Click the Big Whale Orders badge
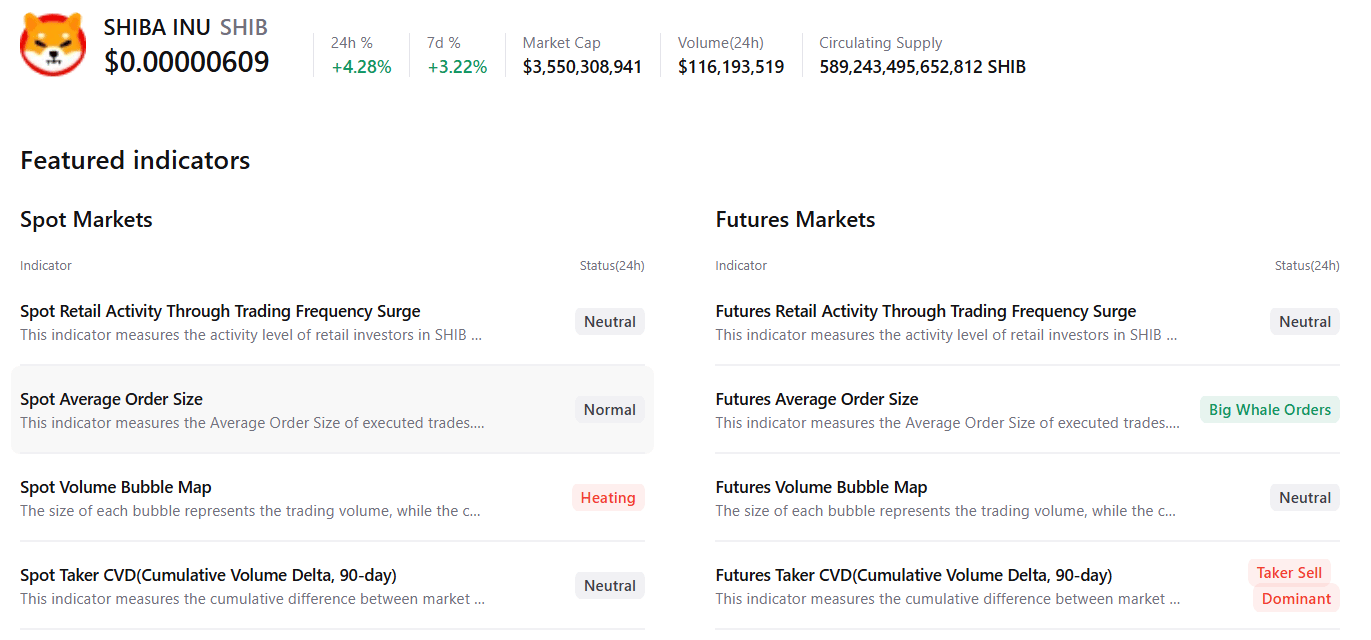The height and width of the screenshot is (640, 1371). coord(1269,410)
